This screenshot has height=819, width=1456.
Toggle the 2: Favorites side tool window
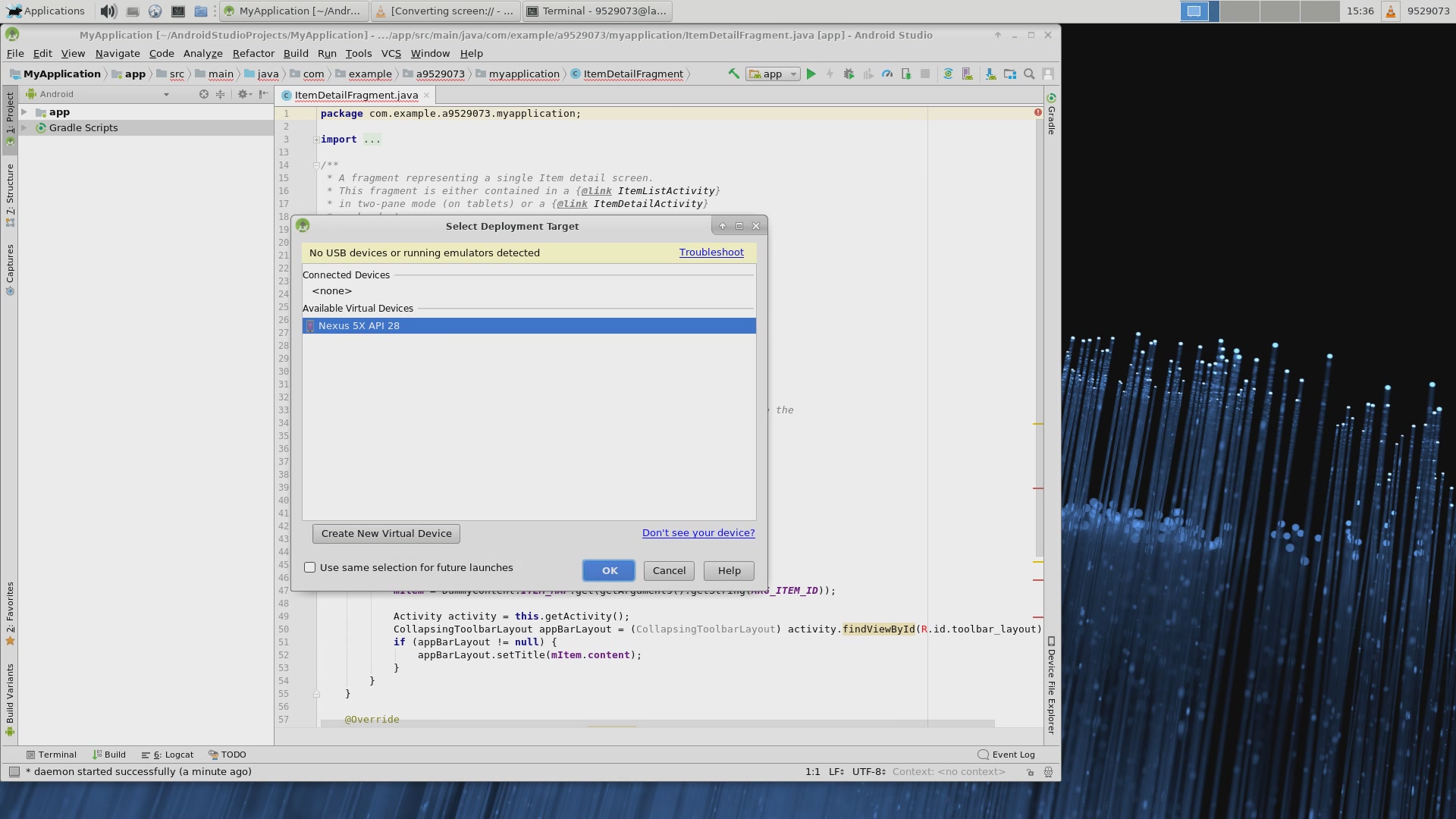(10, 613)
